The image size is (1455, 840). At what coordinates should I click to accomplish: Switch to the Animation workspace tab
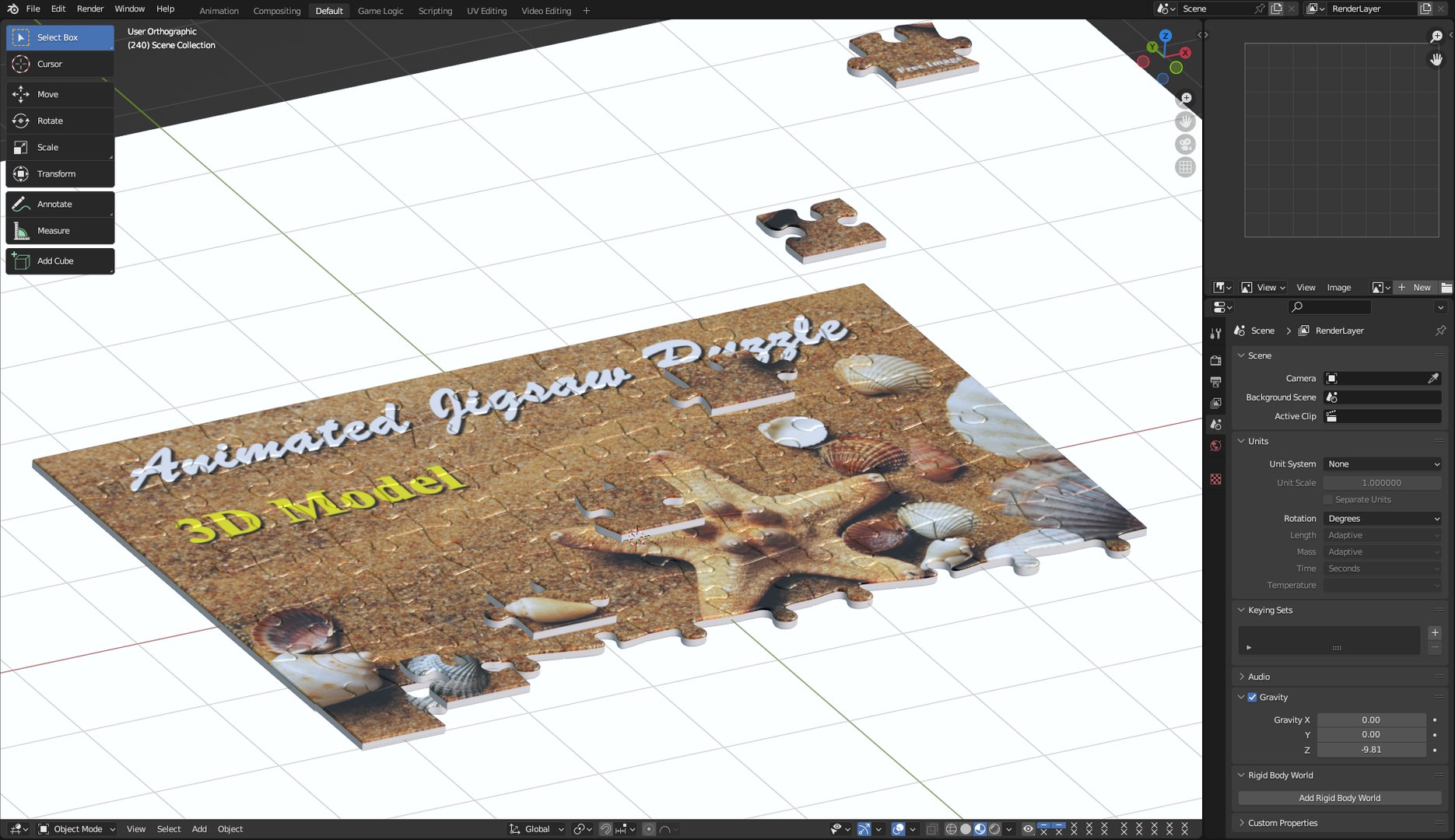point(219,11)
